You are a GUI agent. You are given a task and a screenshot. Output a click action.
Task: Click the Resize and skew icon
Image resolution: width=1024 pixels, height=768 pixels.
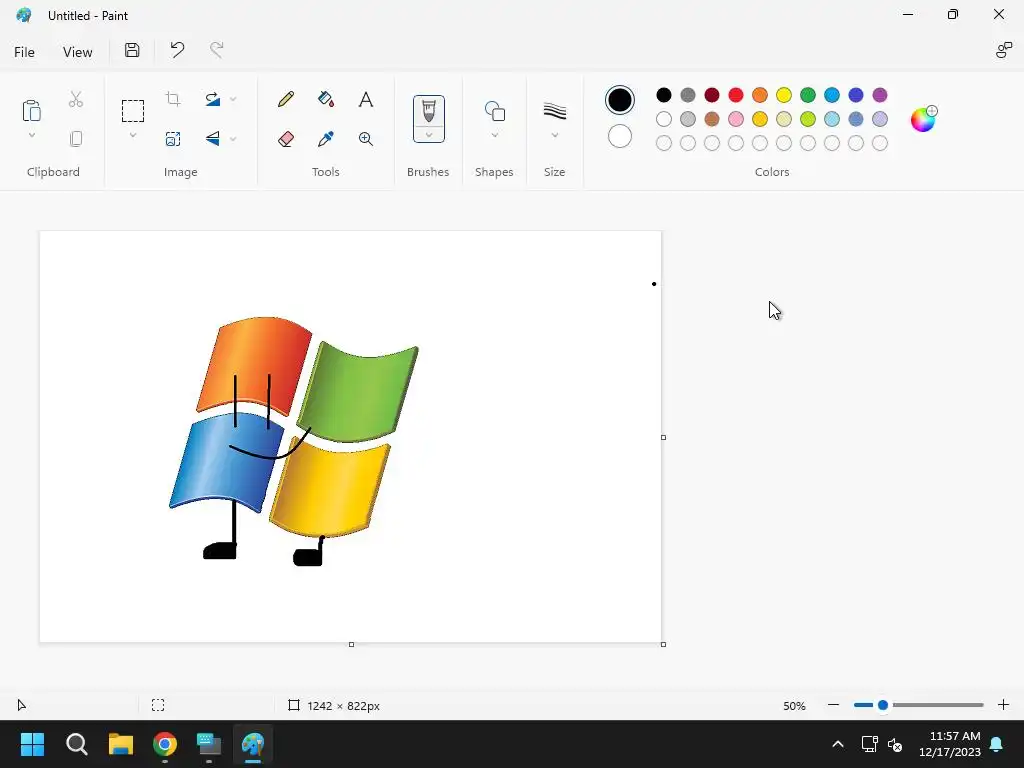tap(173, 139)
